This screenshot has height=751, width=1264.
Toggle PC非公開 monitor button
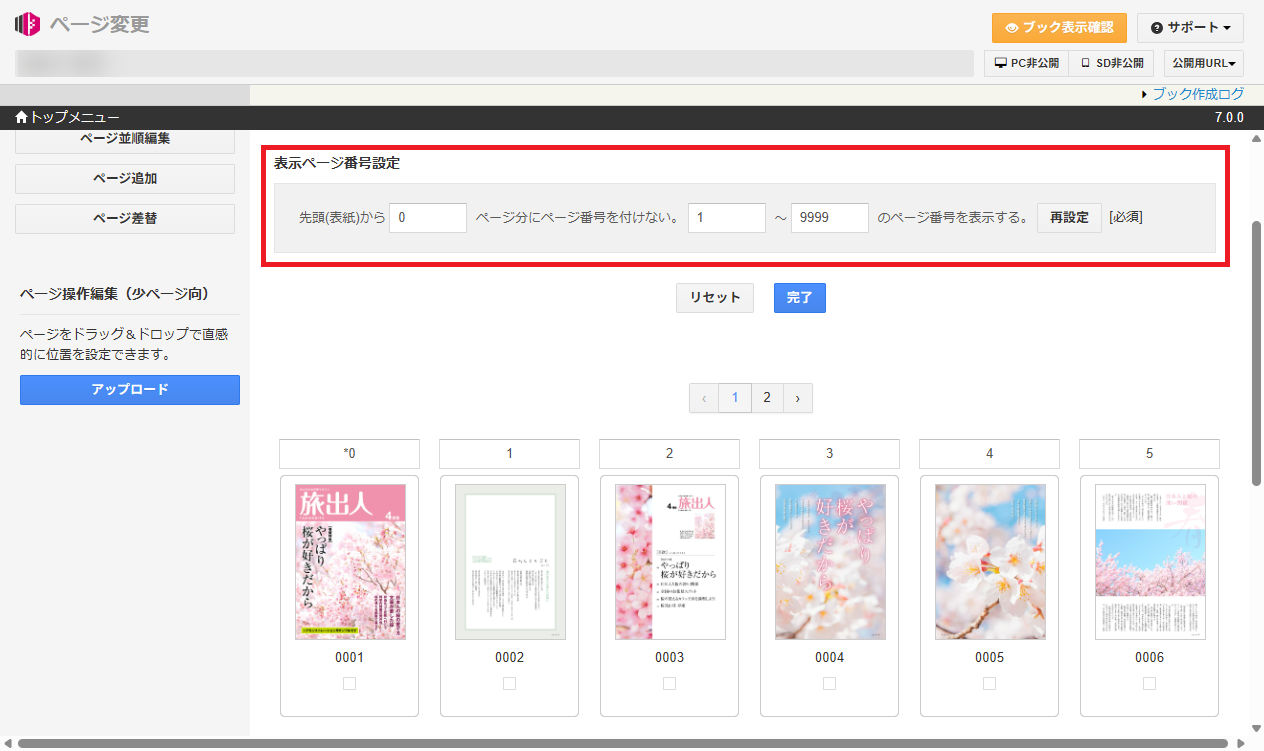(1026, 63)
